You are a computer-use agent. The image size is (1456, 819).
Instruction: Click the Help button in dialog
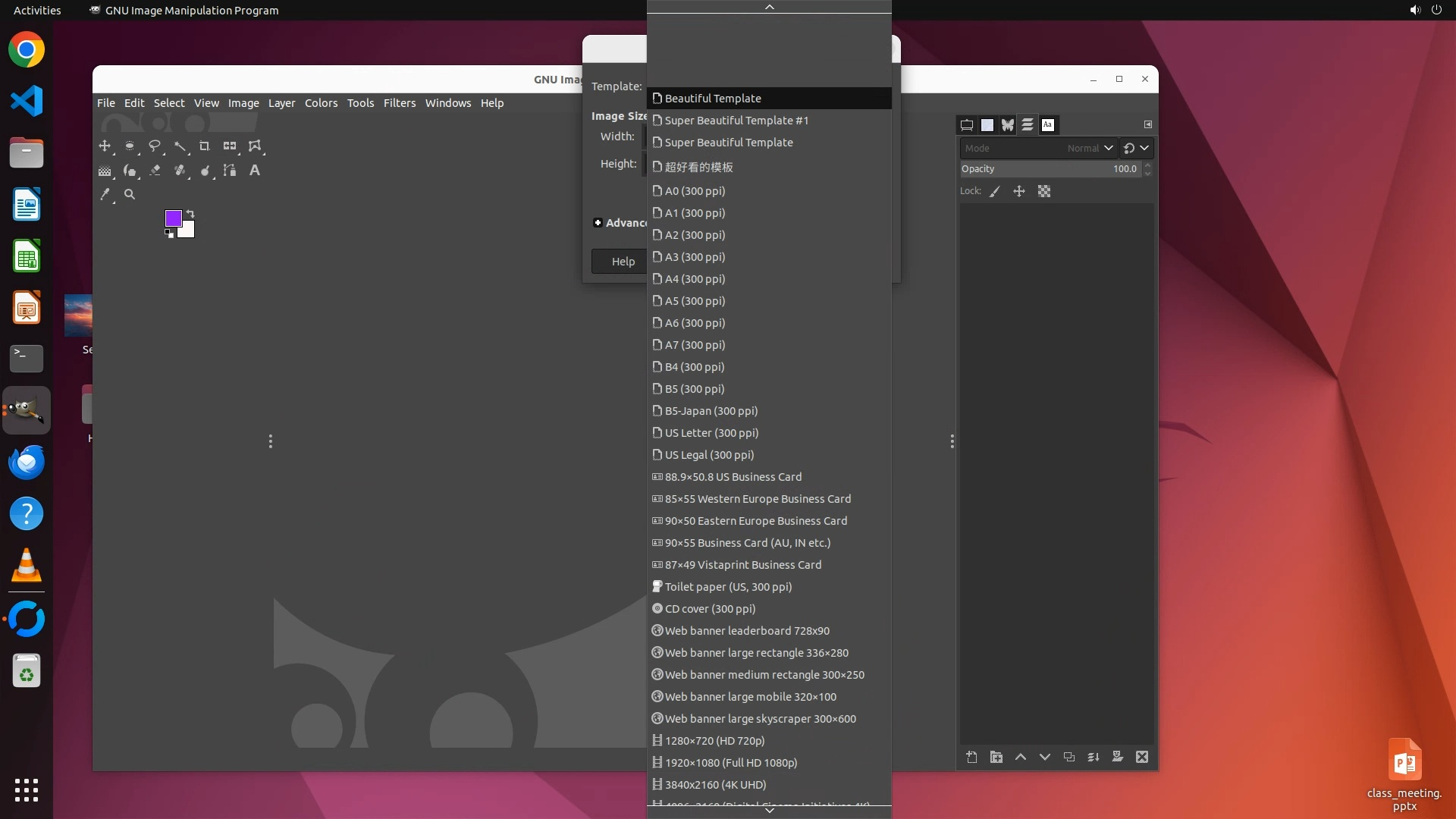623,262
